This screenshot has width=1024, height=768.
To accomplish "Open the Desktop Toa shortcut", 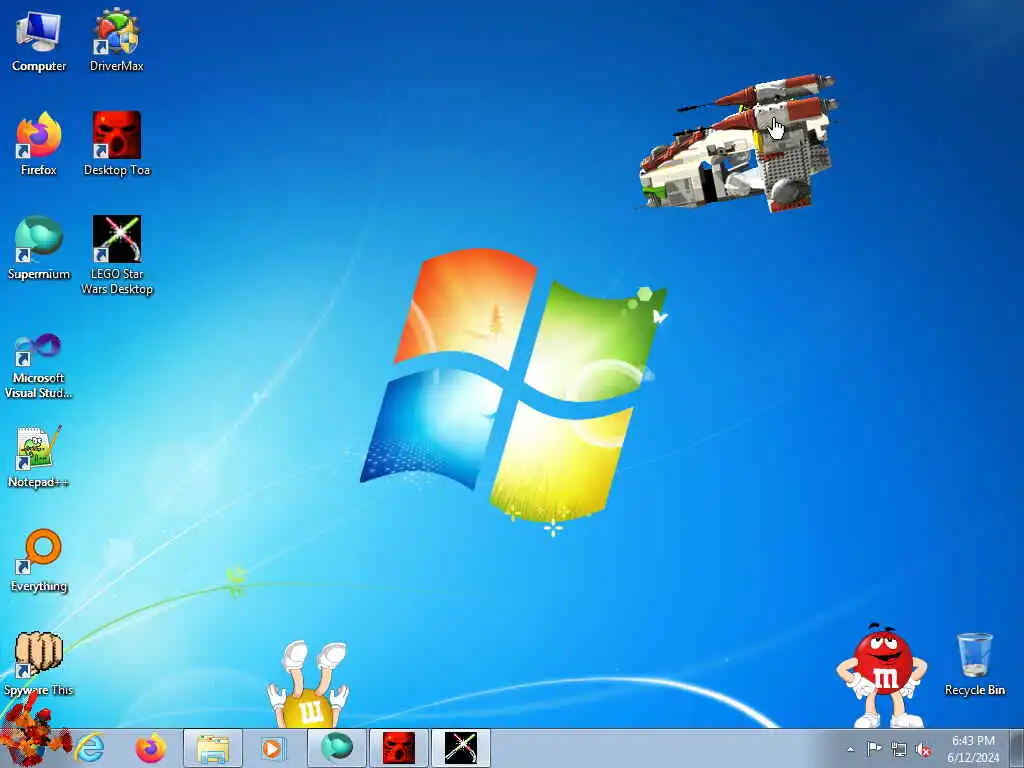I will point(117,144).
